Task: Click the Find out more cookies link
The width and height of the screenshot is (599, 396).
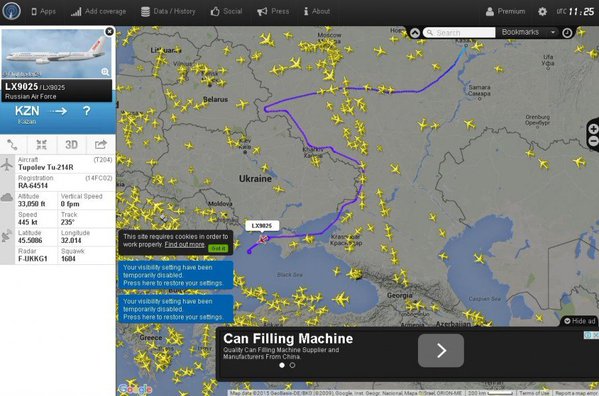Action: click(185, 244)
